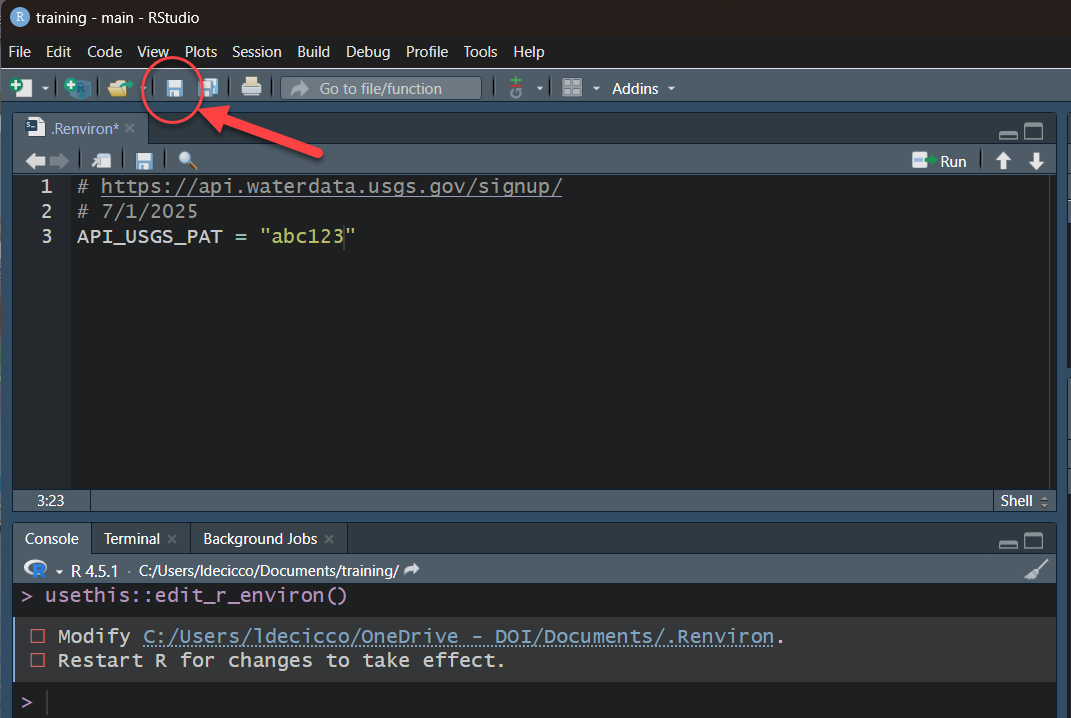Switch to the Terminal tab
This screenshot has height=718, width=1071.
pos(131,539)
